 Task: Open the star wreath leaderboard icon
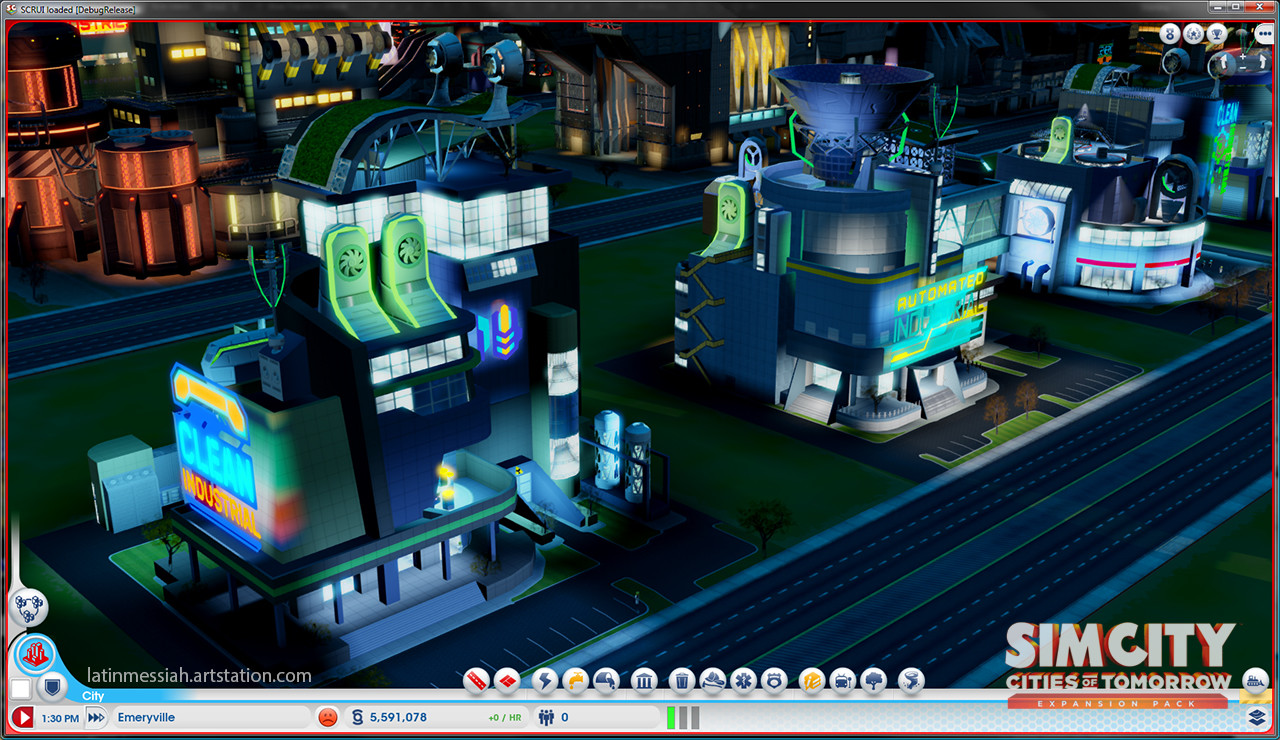[1193, 34]
